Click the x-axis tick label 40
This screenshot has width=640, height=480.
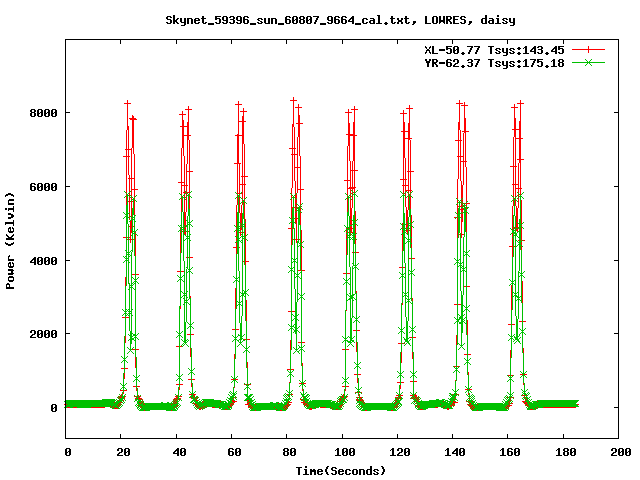coord(179,452)
